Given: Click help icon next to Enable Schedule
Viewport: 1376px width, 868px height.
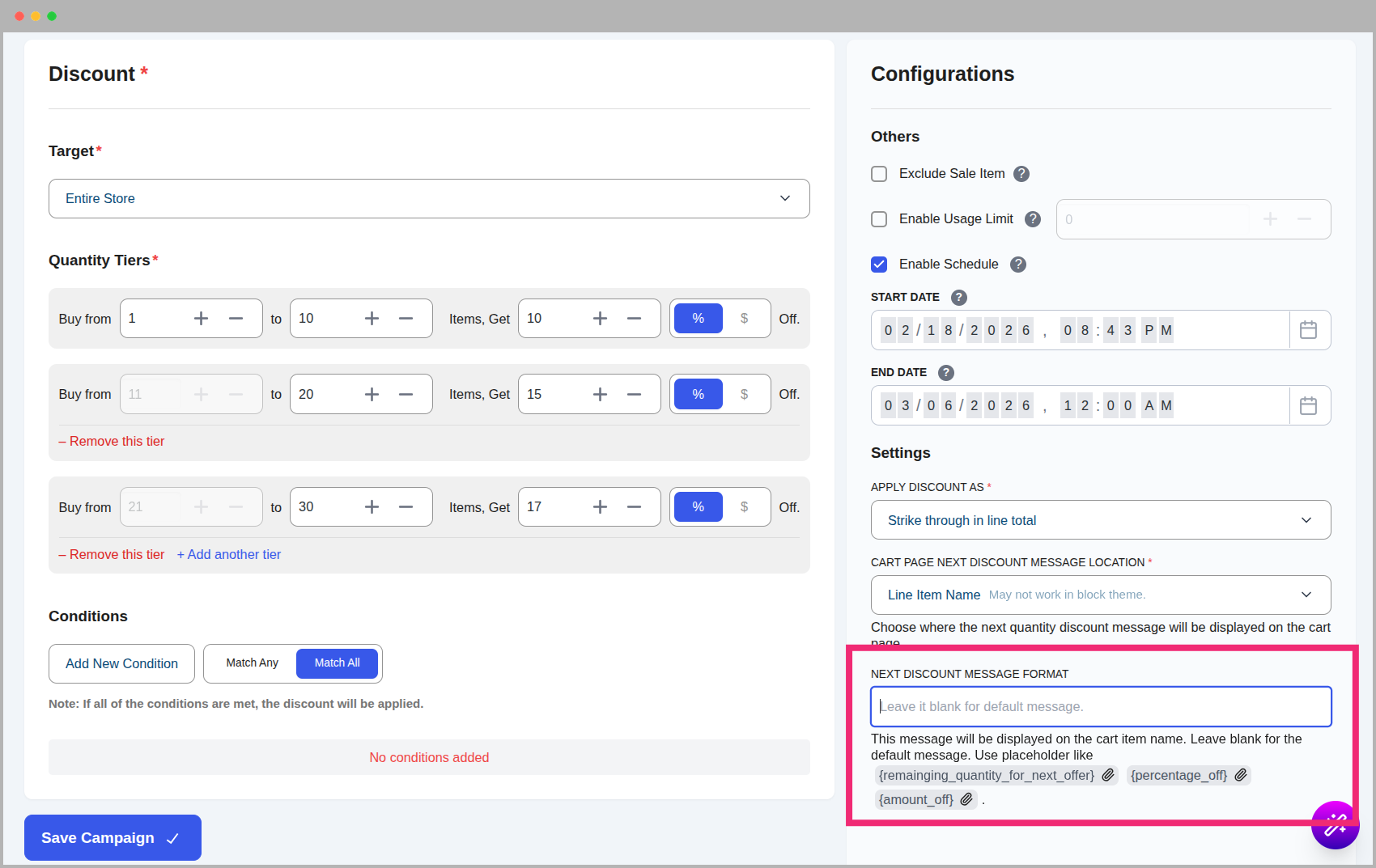Looking at the screenshot, I should pos(1018,265).
